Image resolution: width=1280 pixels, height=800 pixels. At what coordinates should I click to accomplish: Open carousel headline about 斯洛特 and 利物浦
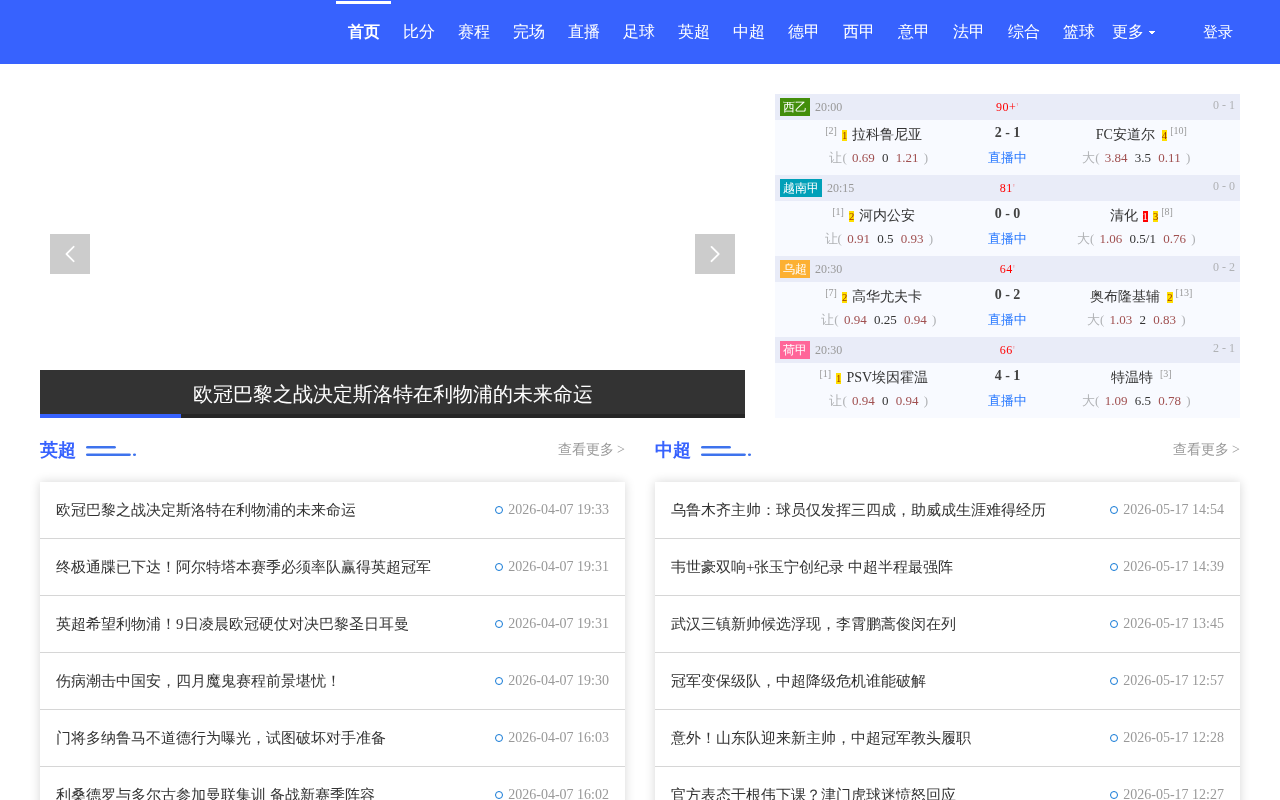click(x=393, y=394)
